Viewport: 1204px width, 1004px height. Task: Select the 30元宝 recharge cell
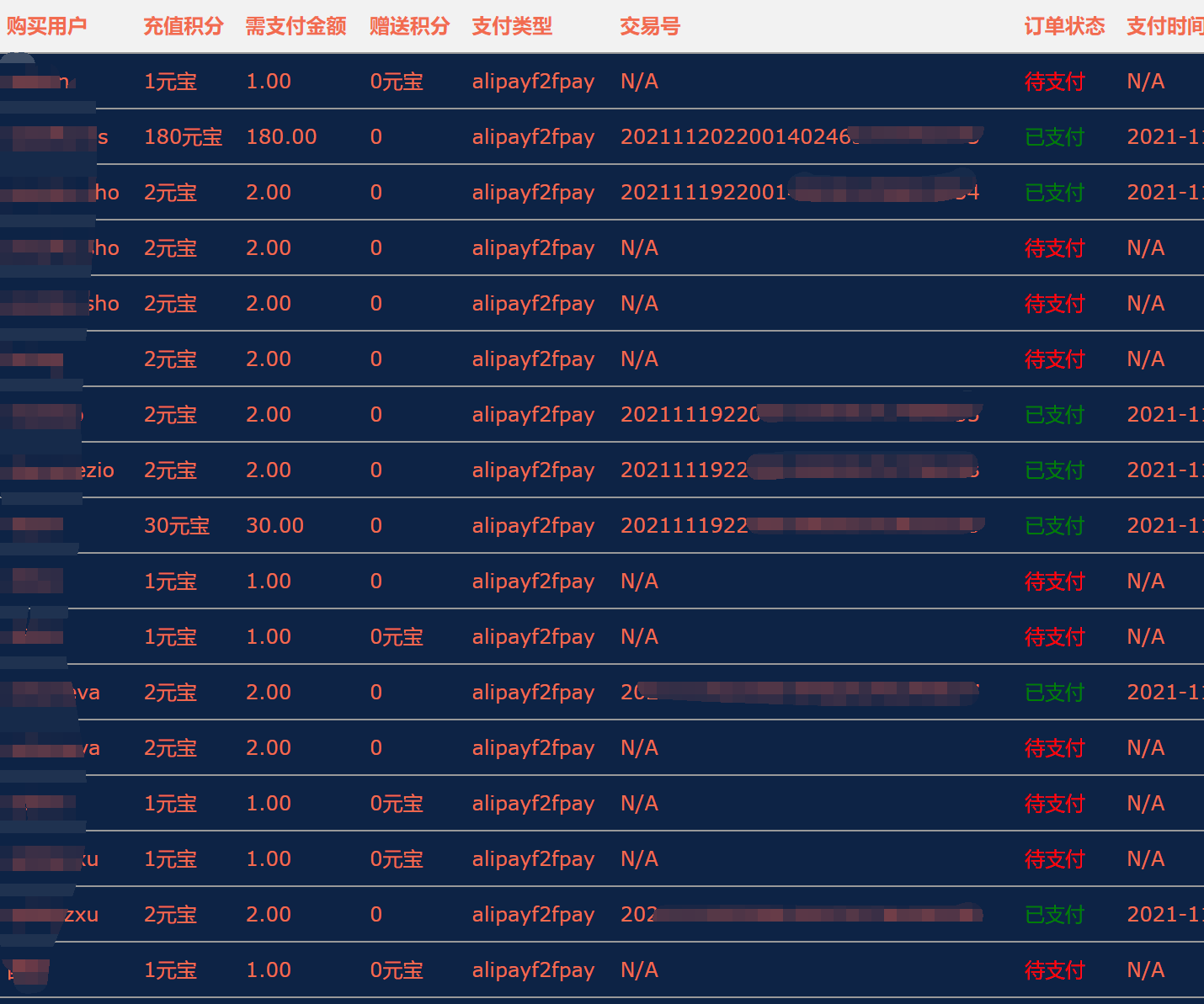[177, 526]
